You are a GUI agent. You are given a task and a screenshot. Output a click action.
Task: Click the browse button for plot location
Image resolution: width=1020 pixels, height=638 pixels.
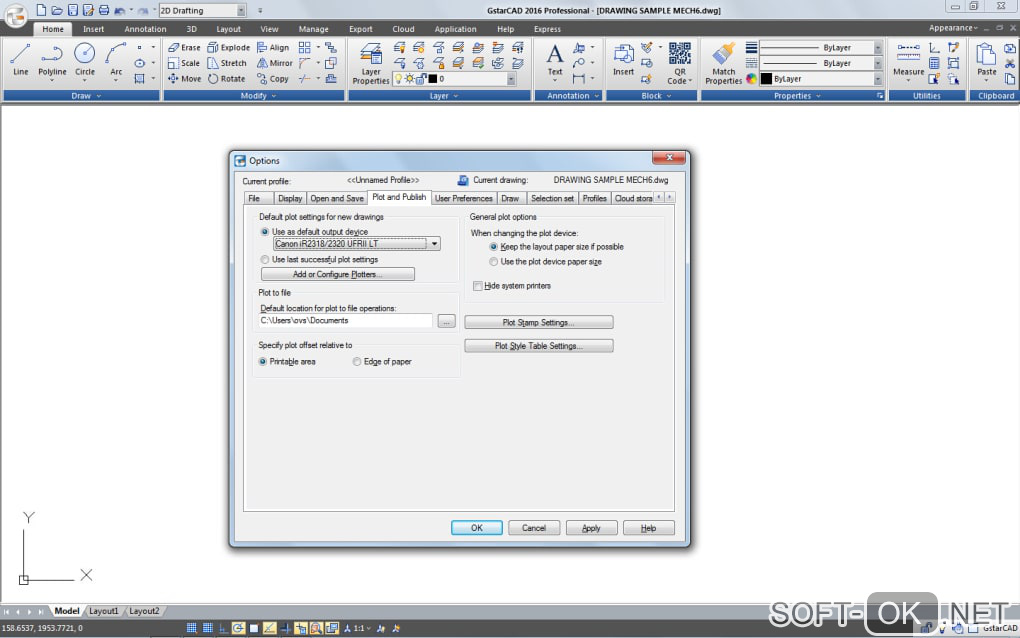pyautogui.click(x=446, y=321)
